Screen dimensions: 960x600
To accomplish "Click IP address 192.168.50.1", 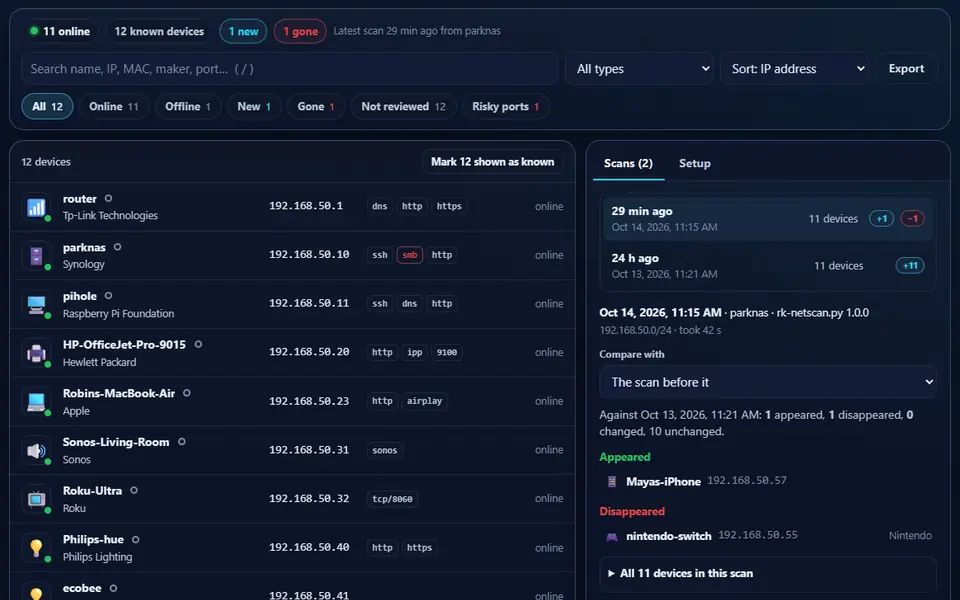I will (x=306, y=206).
